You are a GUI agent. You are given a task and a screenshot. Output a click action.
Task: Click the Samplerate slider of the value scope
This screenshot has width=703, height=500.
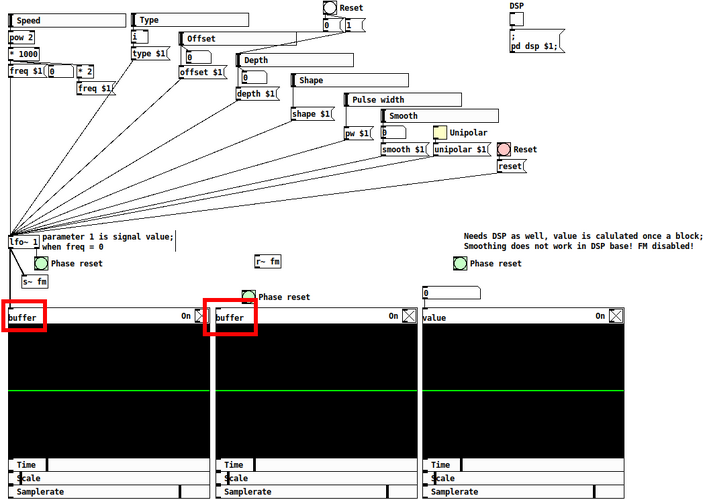(523, 491)
